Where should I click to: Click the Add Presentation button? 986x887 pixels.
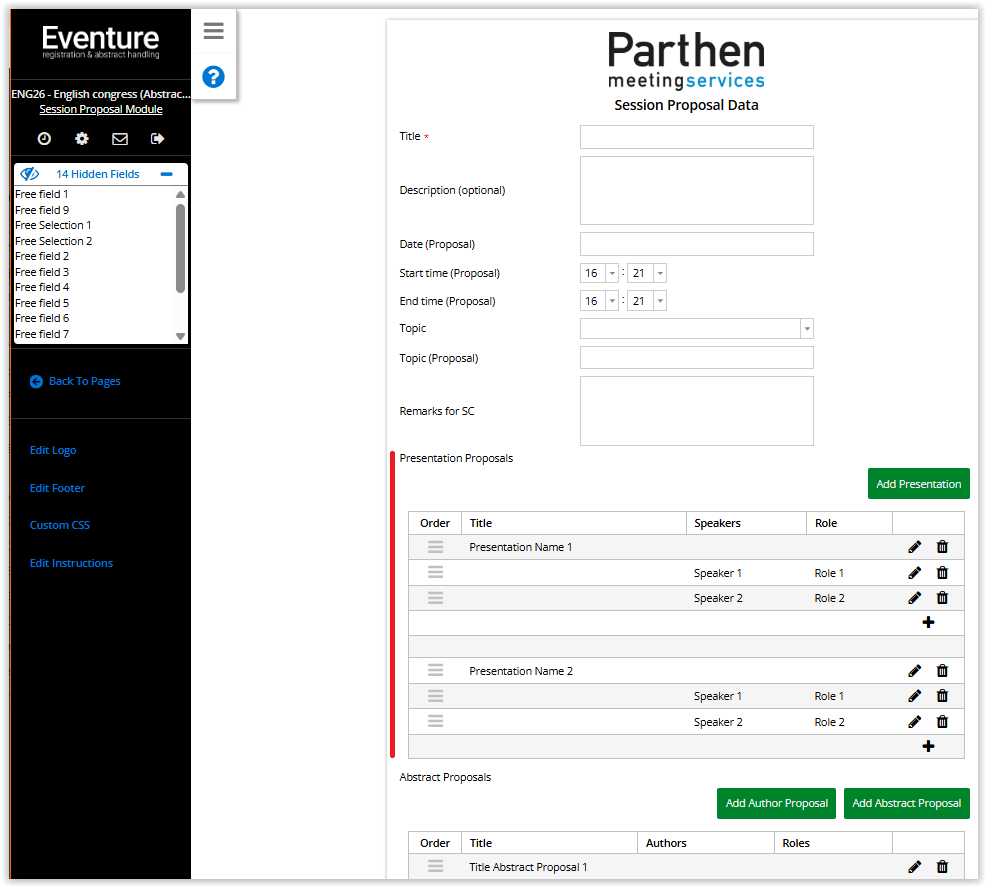click(x=918, y=484)
